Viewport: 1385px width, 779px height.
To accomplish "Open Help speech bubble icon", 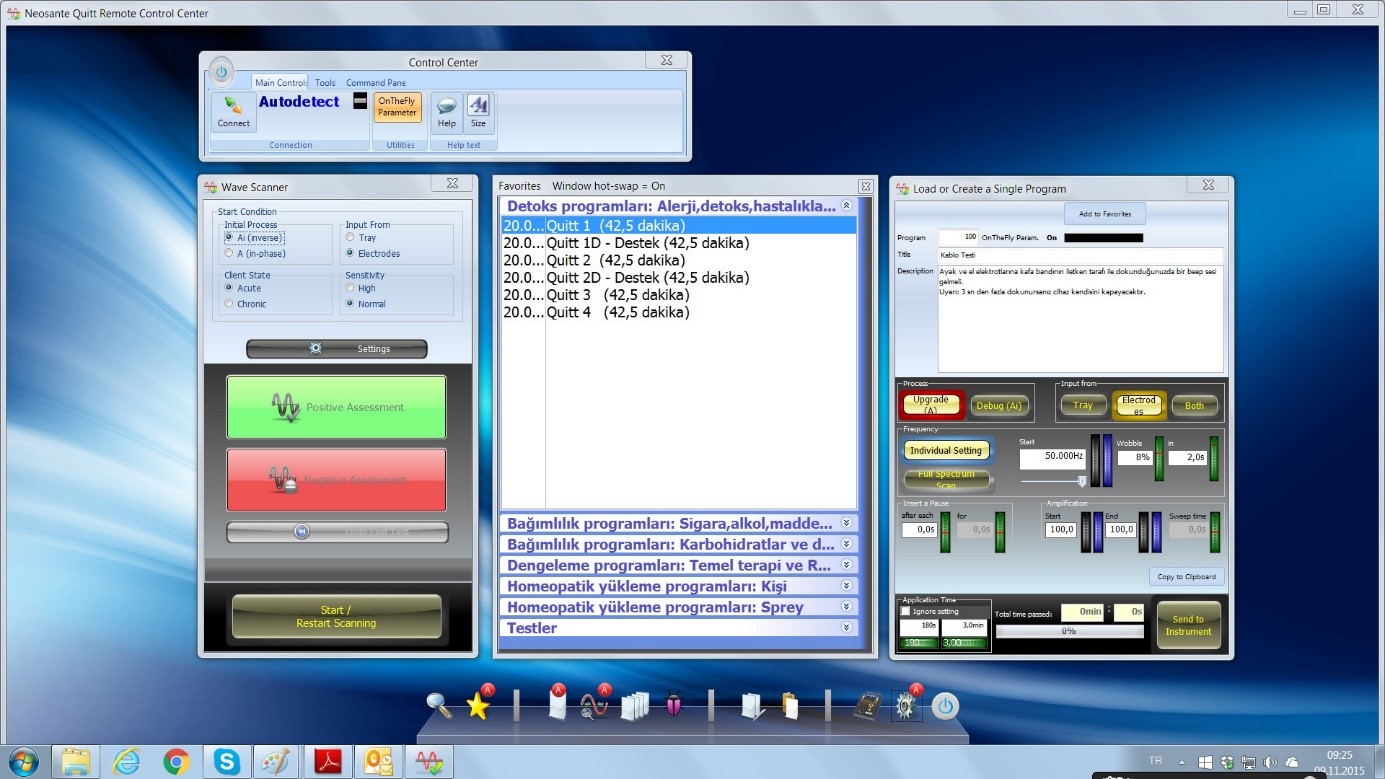I will point(446,112).
